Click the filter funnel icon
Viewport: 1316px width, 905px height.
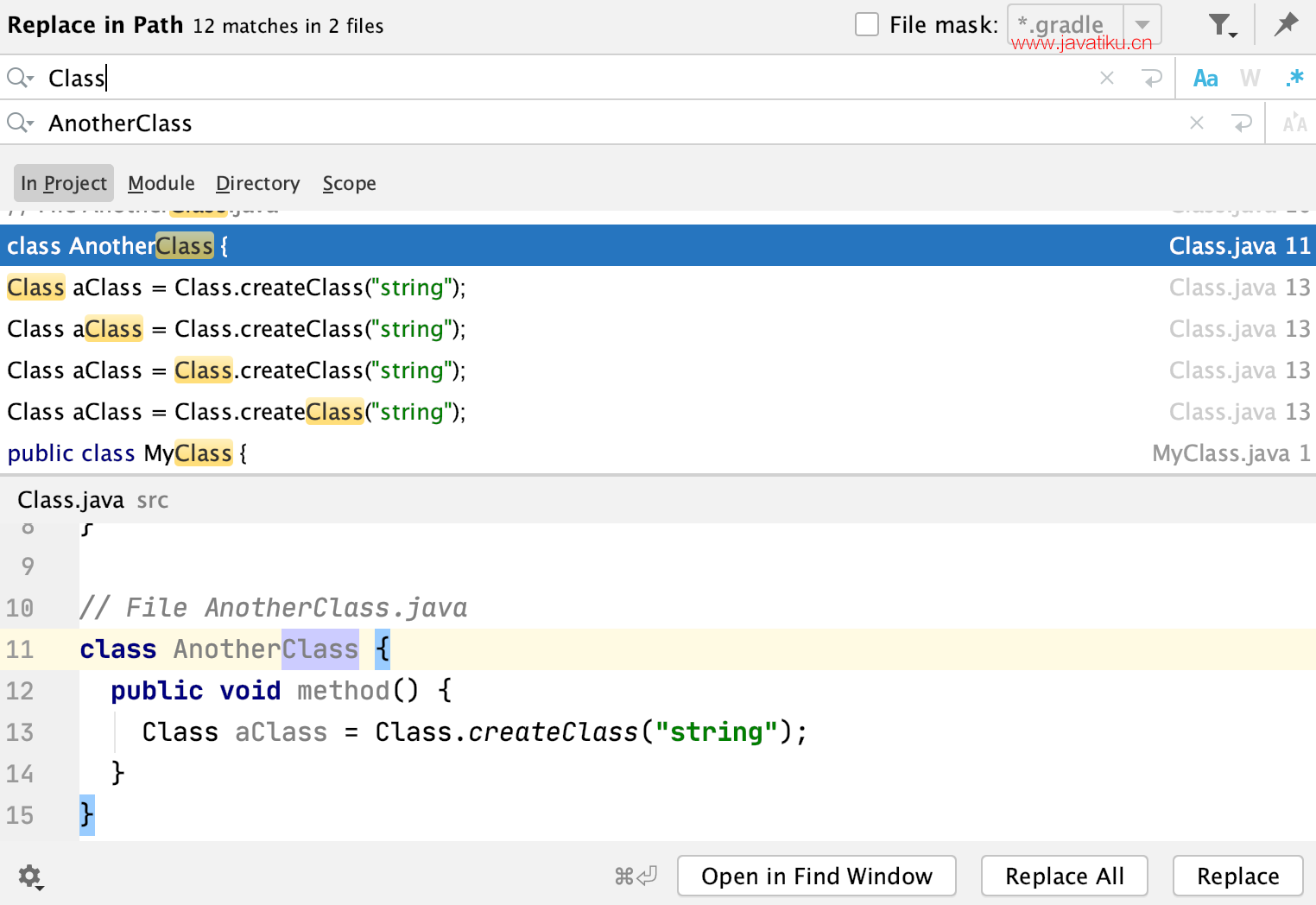coord(1220,25)
